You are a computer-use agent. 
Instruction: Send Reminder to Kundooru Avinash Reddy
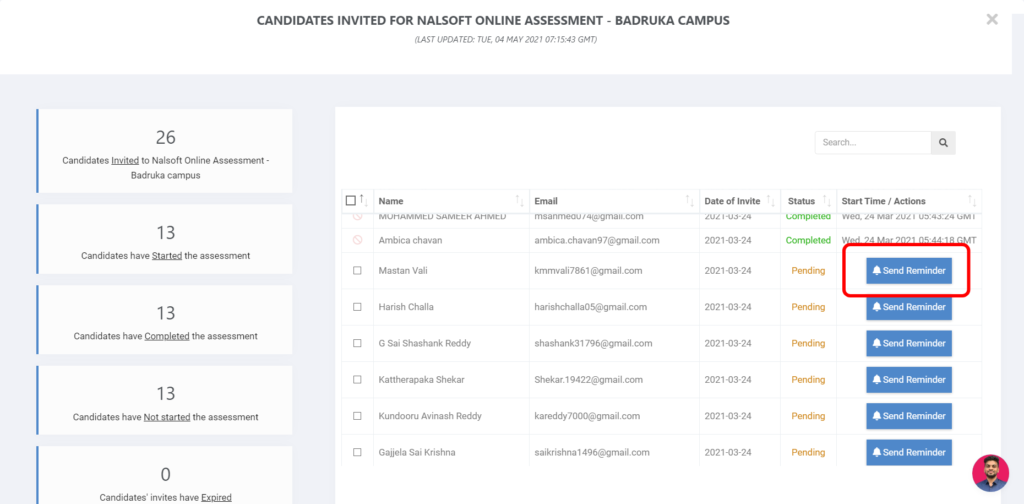pos(909,416)
